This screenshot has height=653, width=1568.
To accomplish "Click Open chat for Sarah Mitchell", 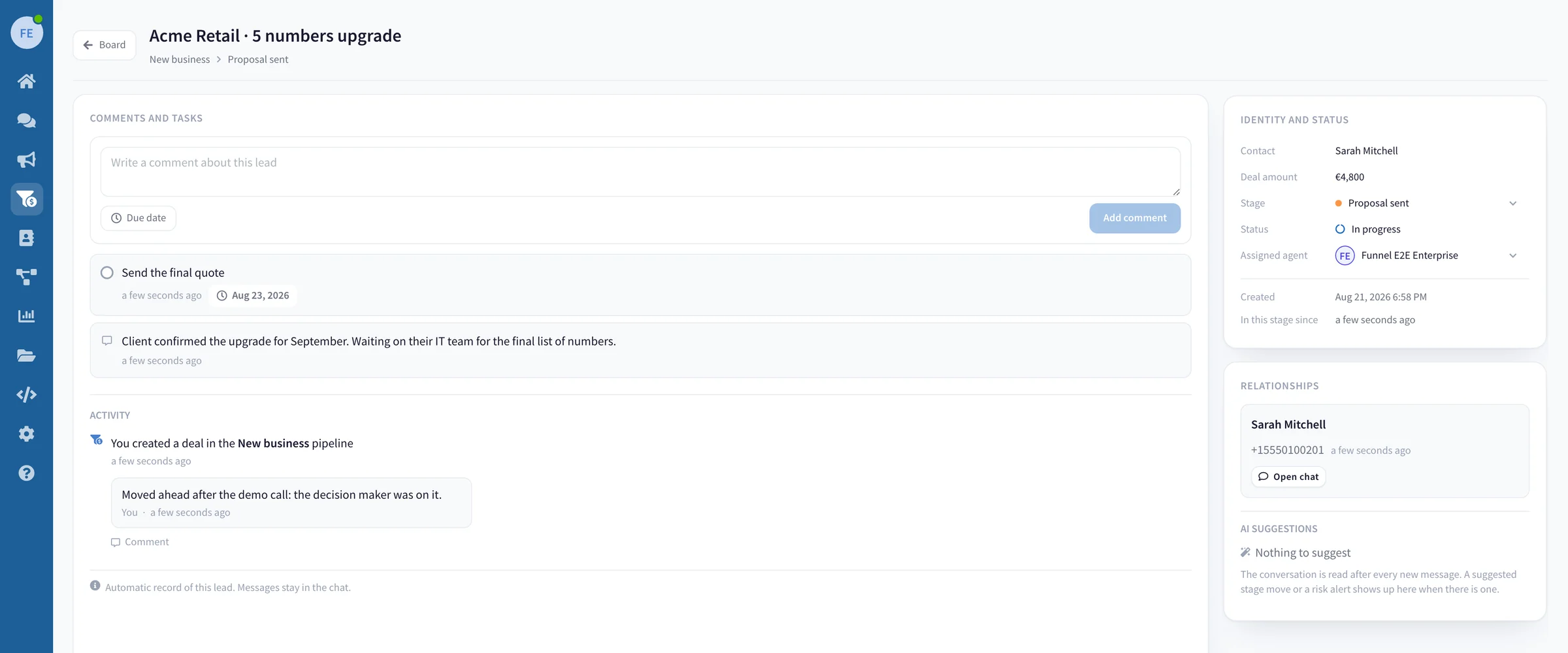I will 1288,477.
